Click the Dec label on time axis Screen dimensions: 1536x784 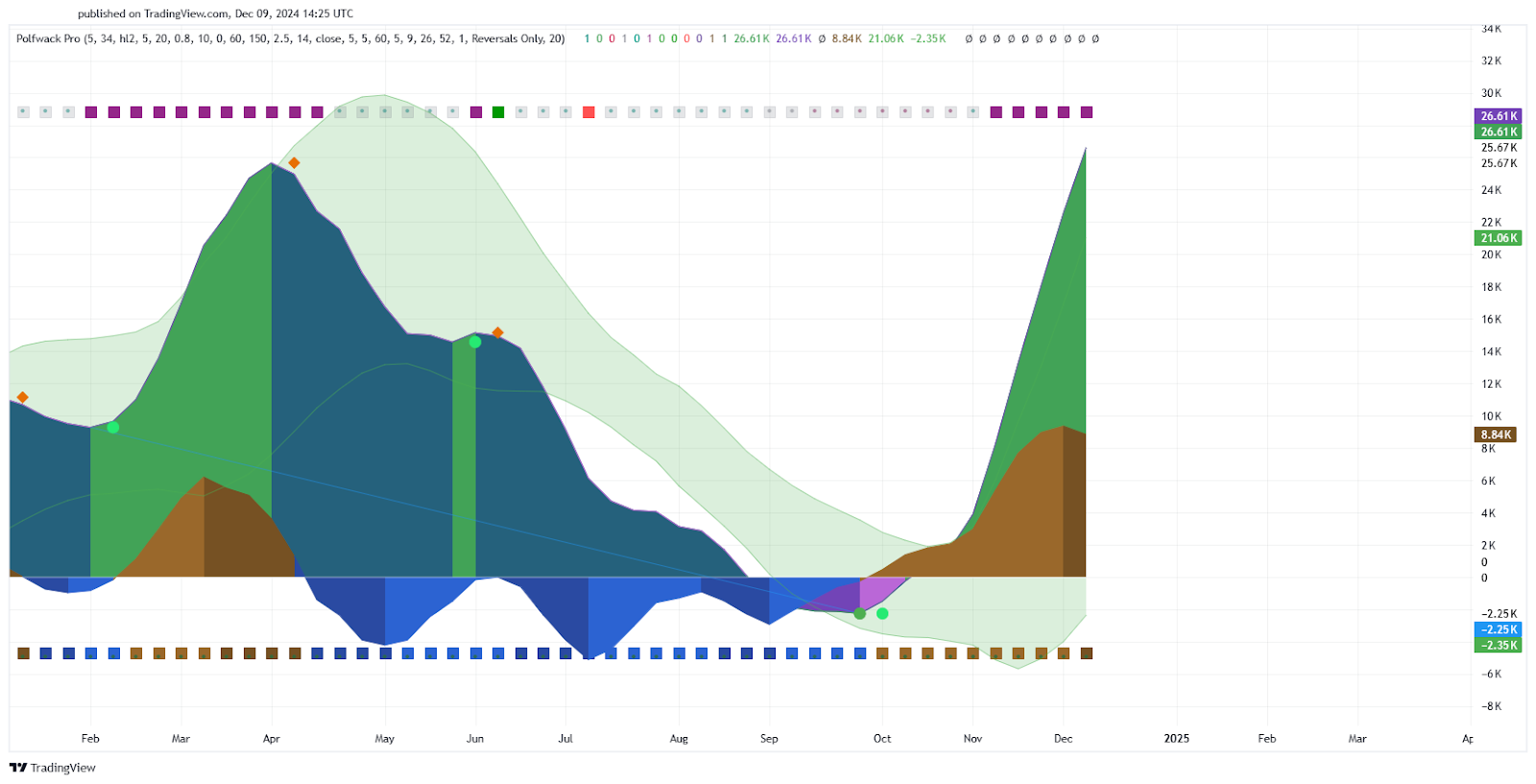1063,739
